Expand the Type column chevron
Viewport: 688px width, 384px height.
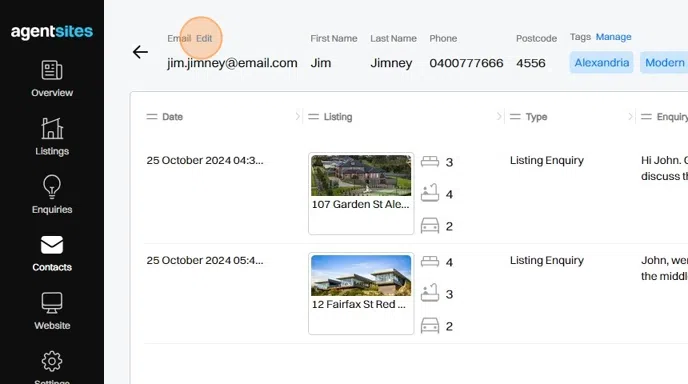click(x=630, y=116)
